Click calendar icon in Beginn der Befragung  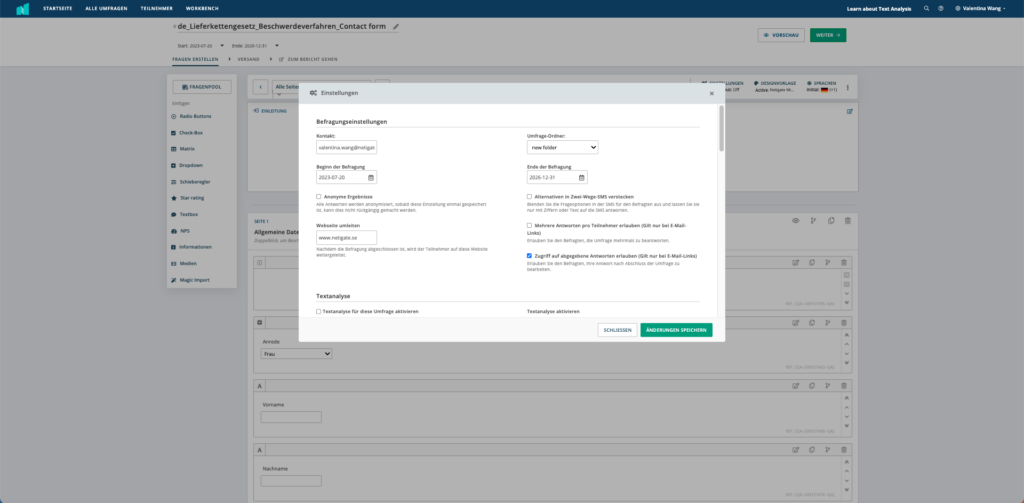point(371,177)
